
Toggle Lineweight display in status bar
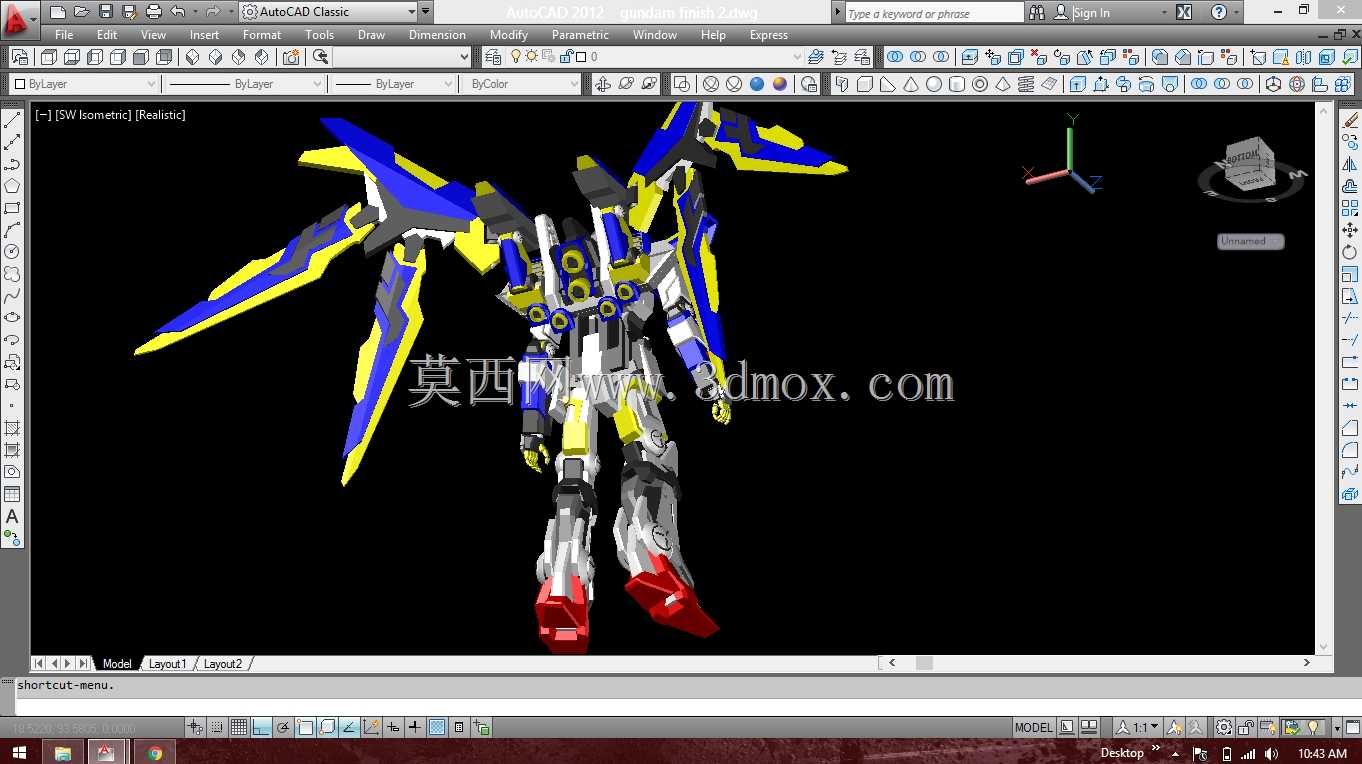point(415,727)
